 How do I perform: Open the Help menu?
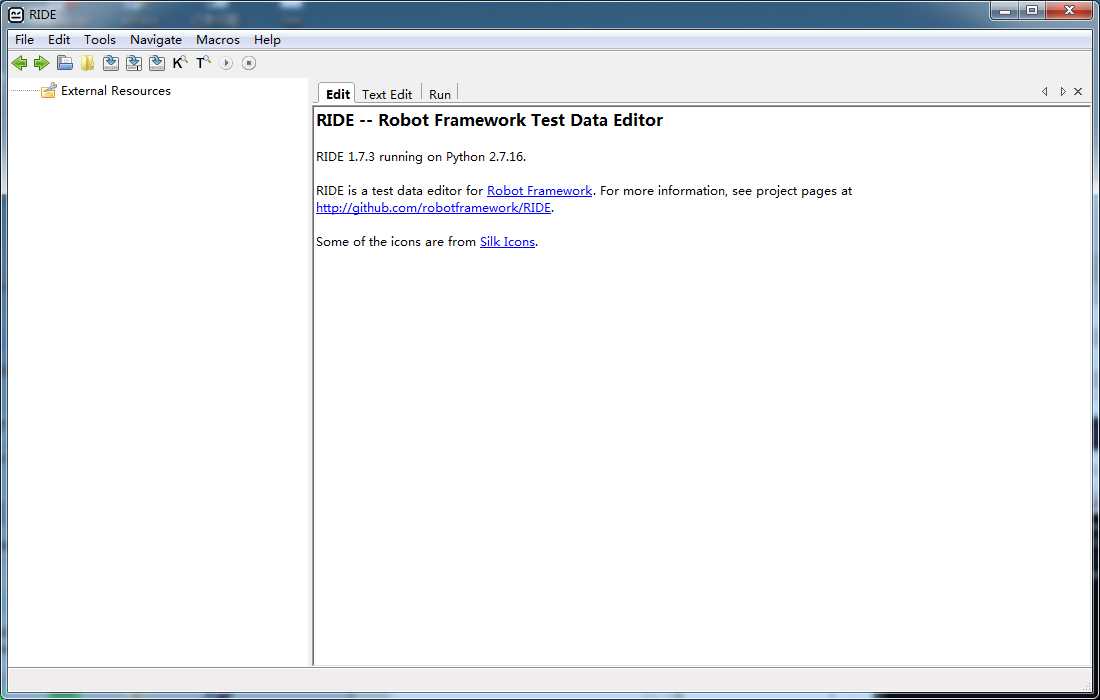tap(267, 40)
